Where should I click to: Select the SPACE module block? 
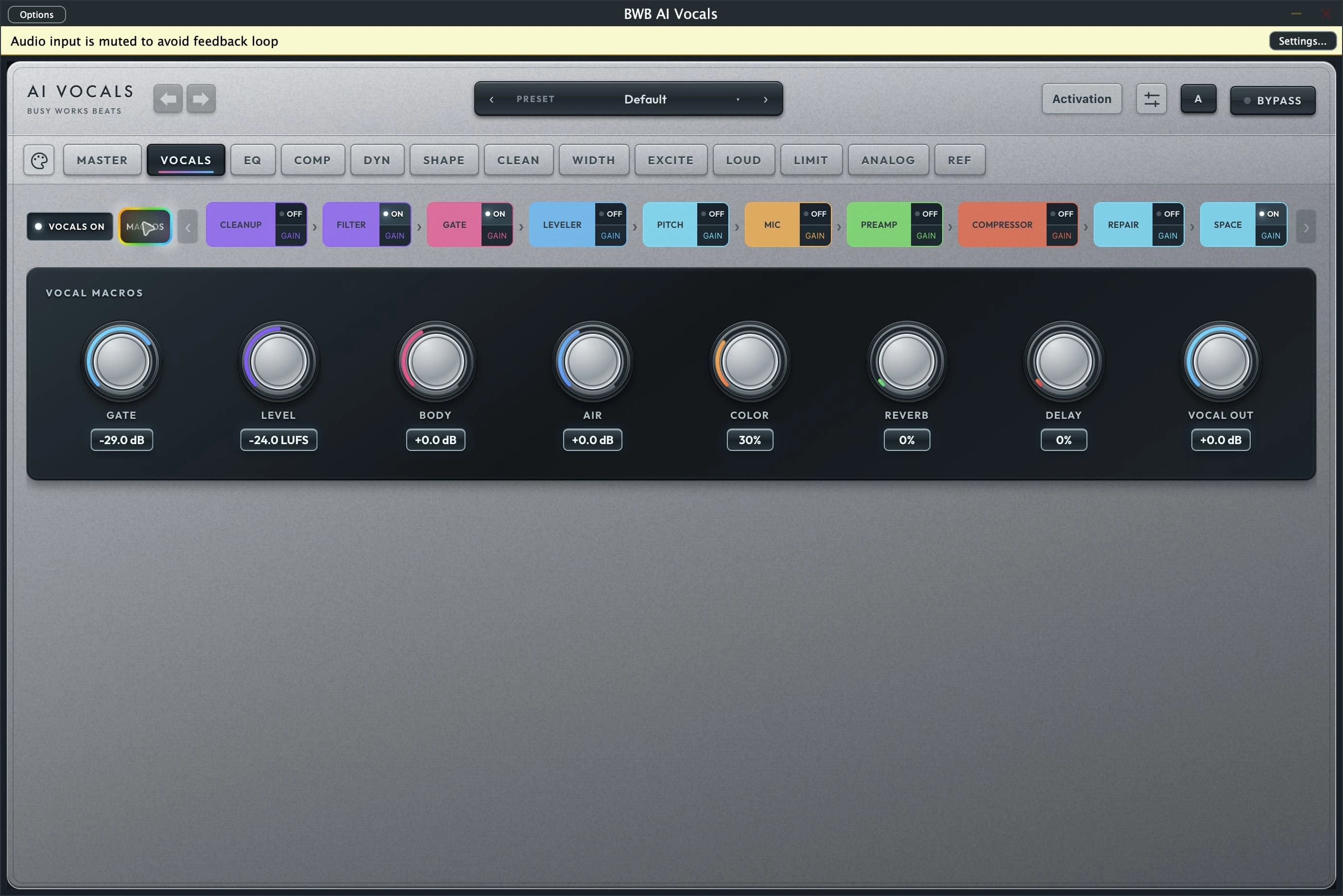click(x=1227, y=224)
